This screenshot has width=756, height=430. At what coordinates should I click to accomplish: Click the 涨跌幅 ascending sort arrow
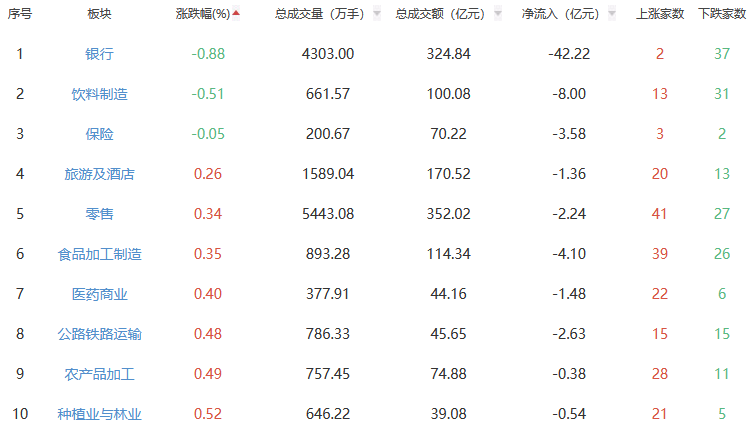236,13
